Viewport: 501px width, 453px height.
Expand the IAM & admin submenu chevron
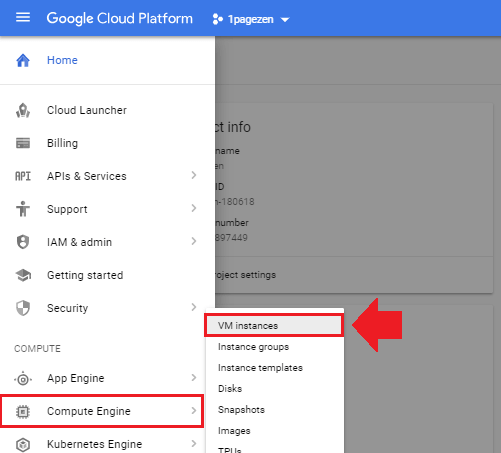pyautogui.click(x=194, y=241)
